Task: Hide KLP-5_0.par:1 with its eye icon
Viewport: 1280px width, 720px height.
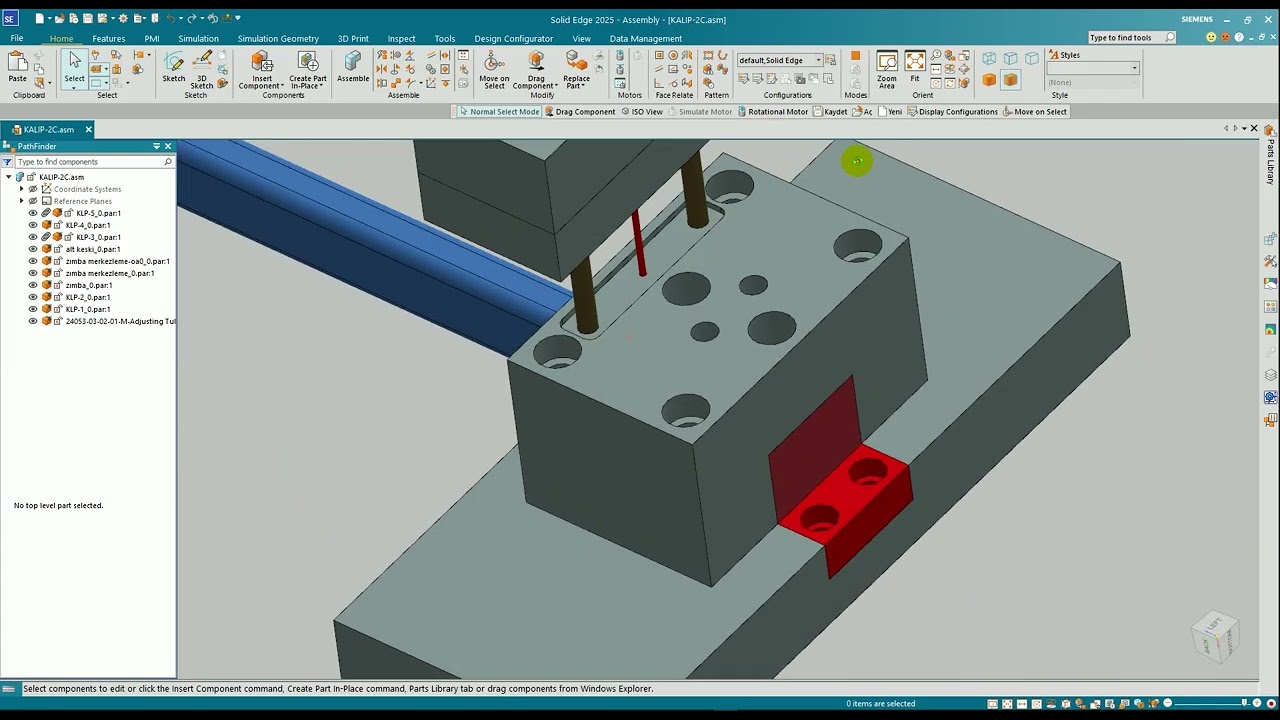Action: [33, 213]
